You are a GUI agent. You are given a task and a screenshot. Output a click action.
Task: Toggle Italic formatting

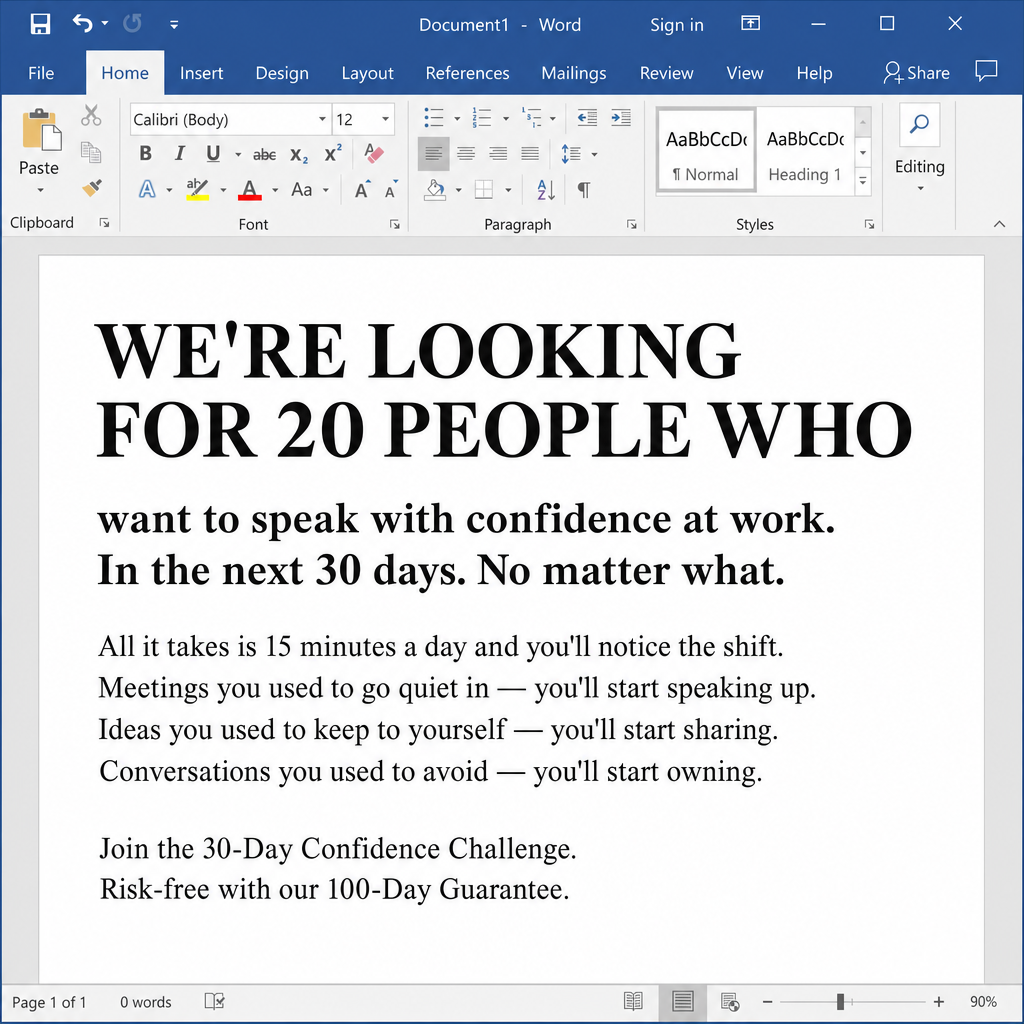[x=180, y=153]
